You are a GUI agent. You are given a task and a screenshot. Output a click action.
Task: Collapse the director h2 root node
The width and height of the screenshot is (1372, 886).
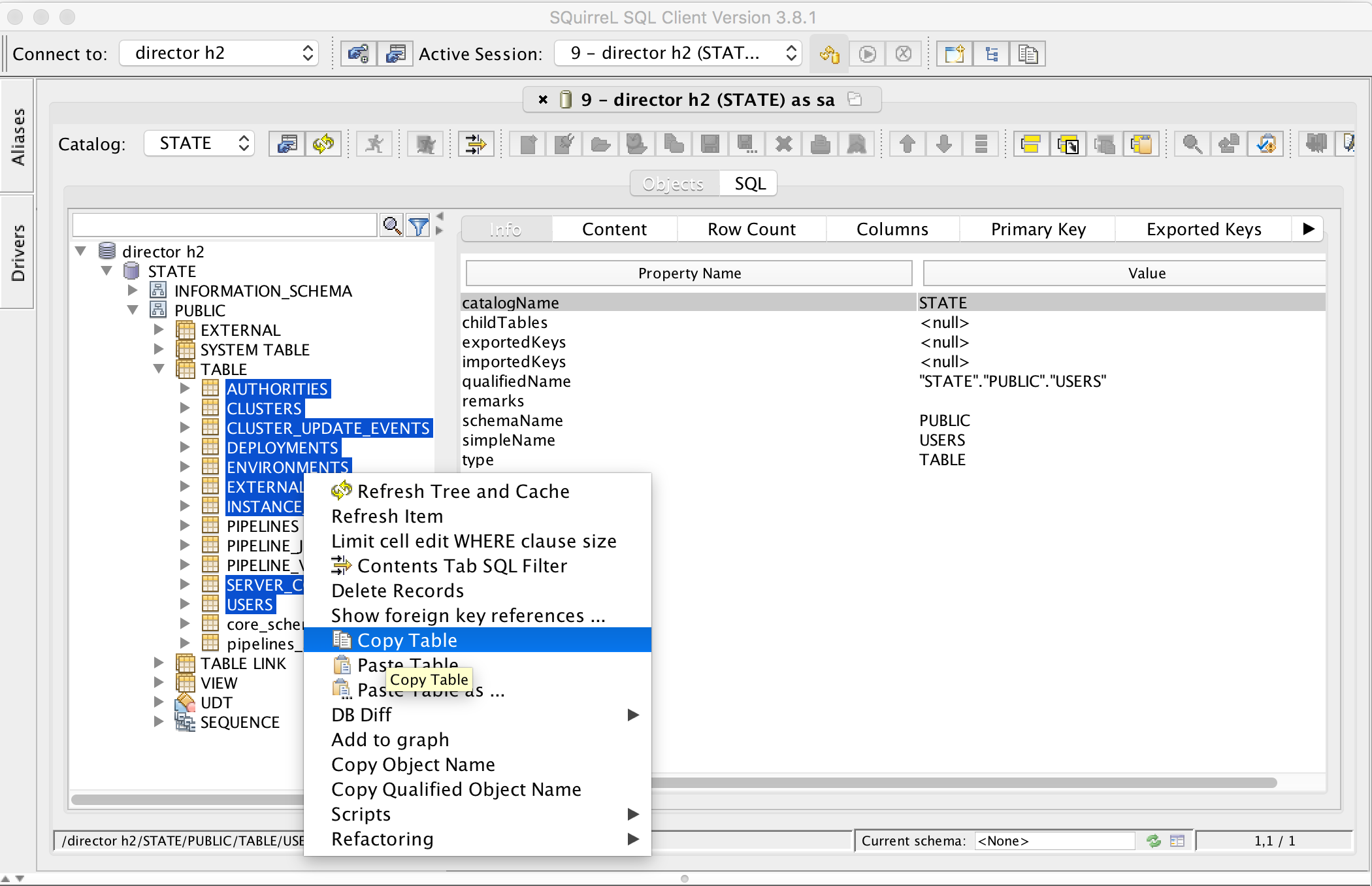tap(81, 251)
